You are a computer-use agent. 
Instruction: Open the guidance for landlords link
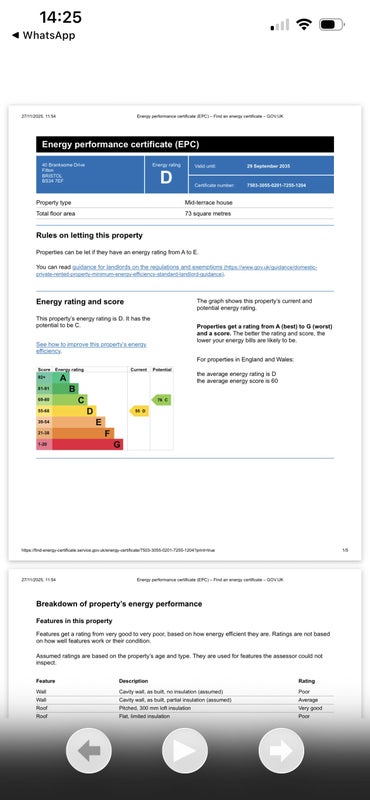coord(177,270)
